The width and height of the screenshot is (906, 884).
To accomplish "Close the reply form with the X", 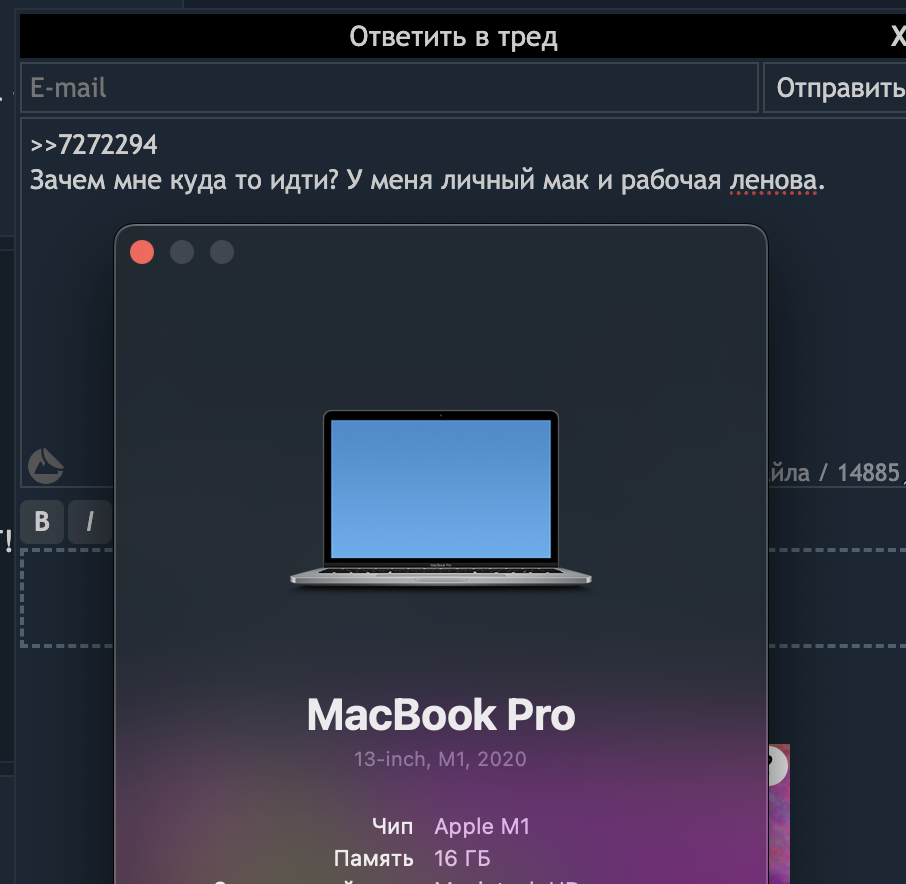I will pos(897,37).
